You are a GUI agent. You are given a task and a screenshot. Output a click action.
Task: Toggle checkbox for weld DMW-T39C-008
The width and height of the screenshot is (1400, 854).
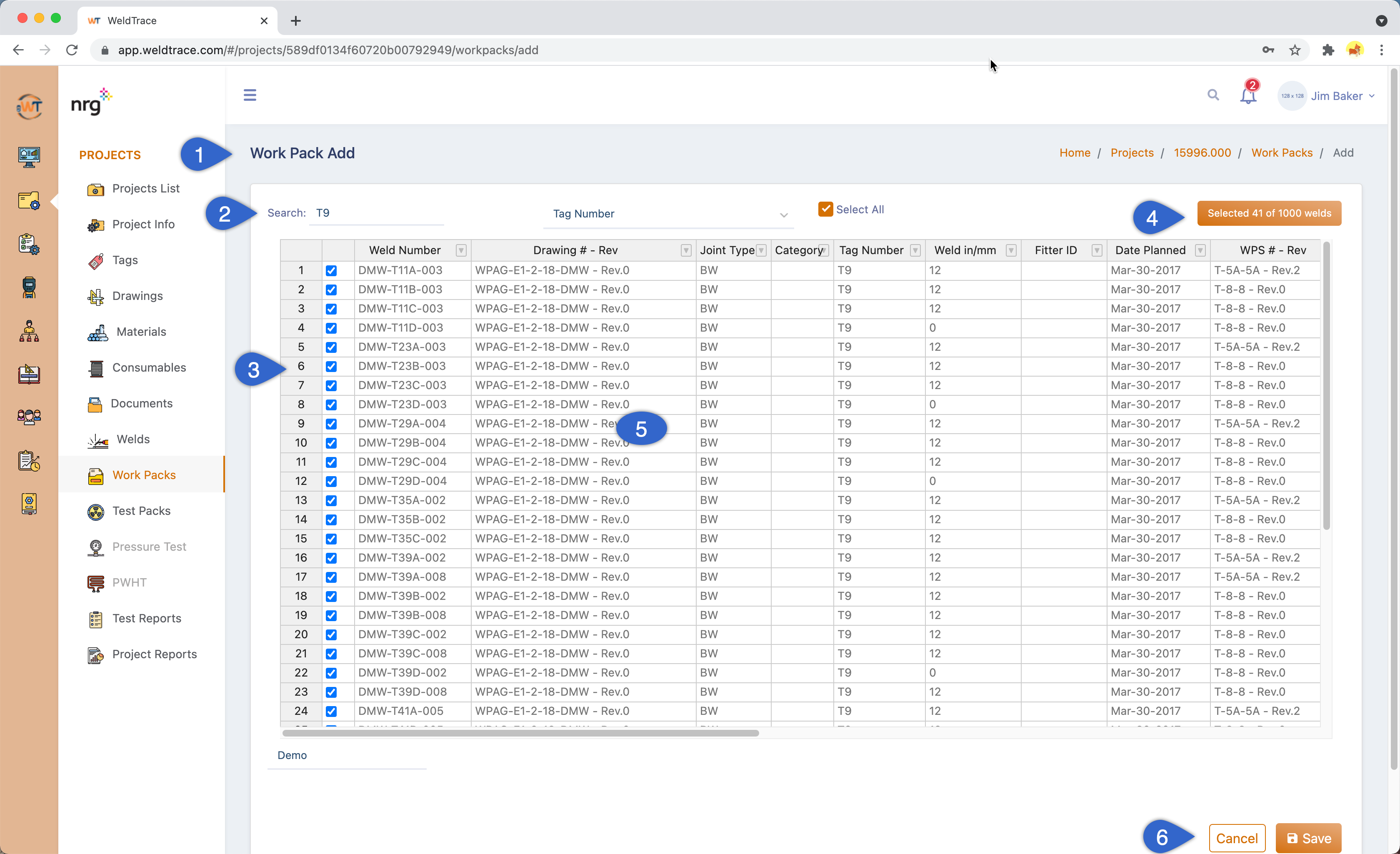click(331, 654)
